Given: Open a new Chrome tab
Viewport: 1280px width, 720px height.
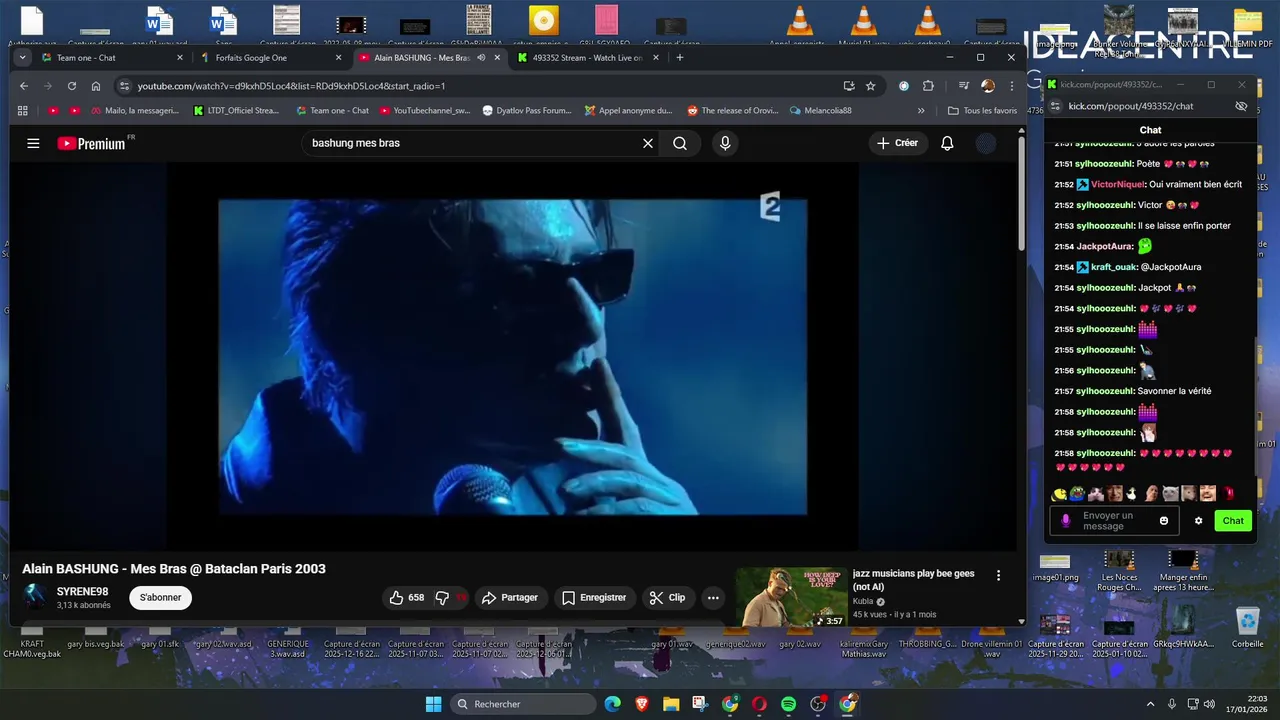Looking at the screenshot, I should [680, 58].
